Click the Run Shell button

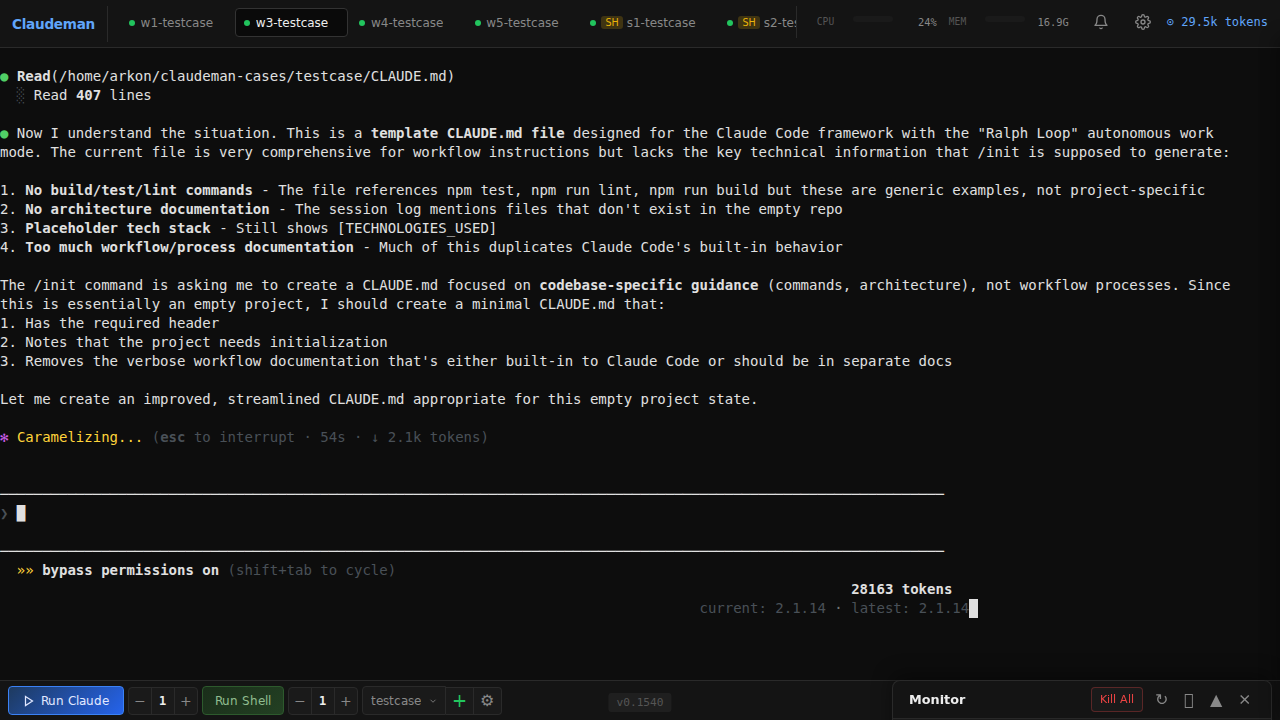pyautogui.click(x=243, y=701)
